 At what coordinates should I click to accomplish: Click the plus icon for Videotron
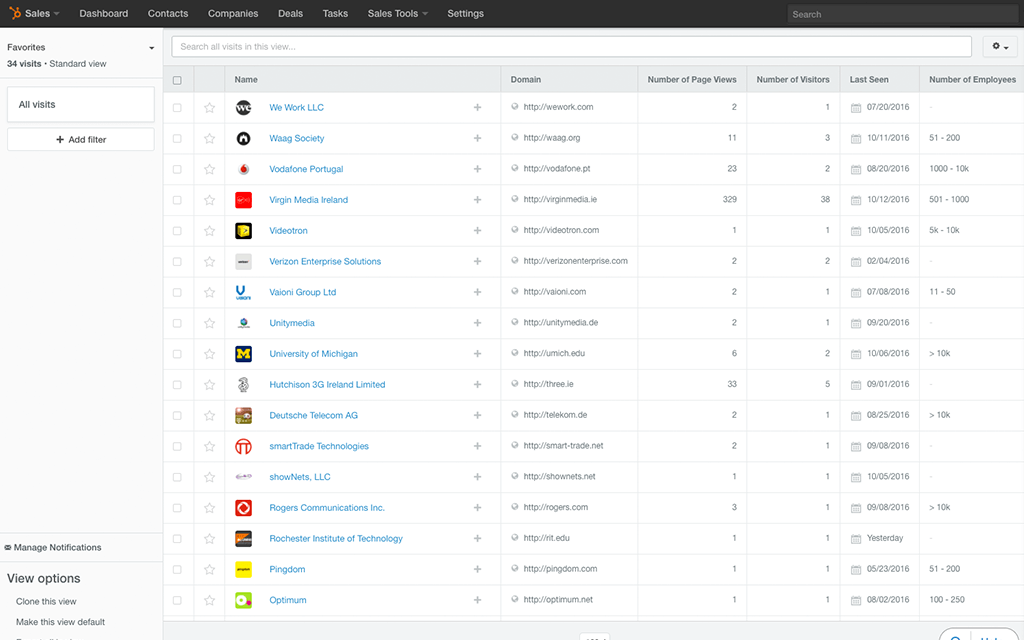[477, 231]
